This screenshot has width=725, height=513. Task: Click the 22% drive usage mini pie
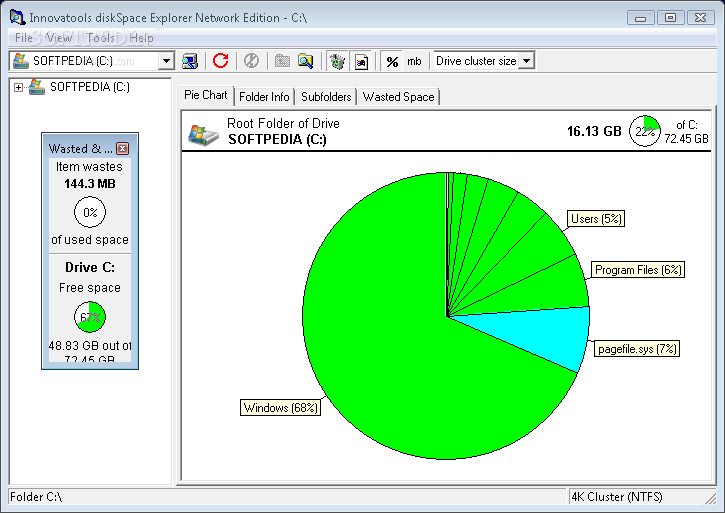pos(645,131)
